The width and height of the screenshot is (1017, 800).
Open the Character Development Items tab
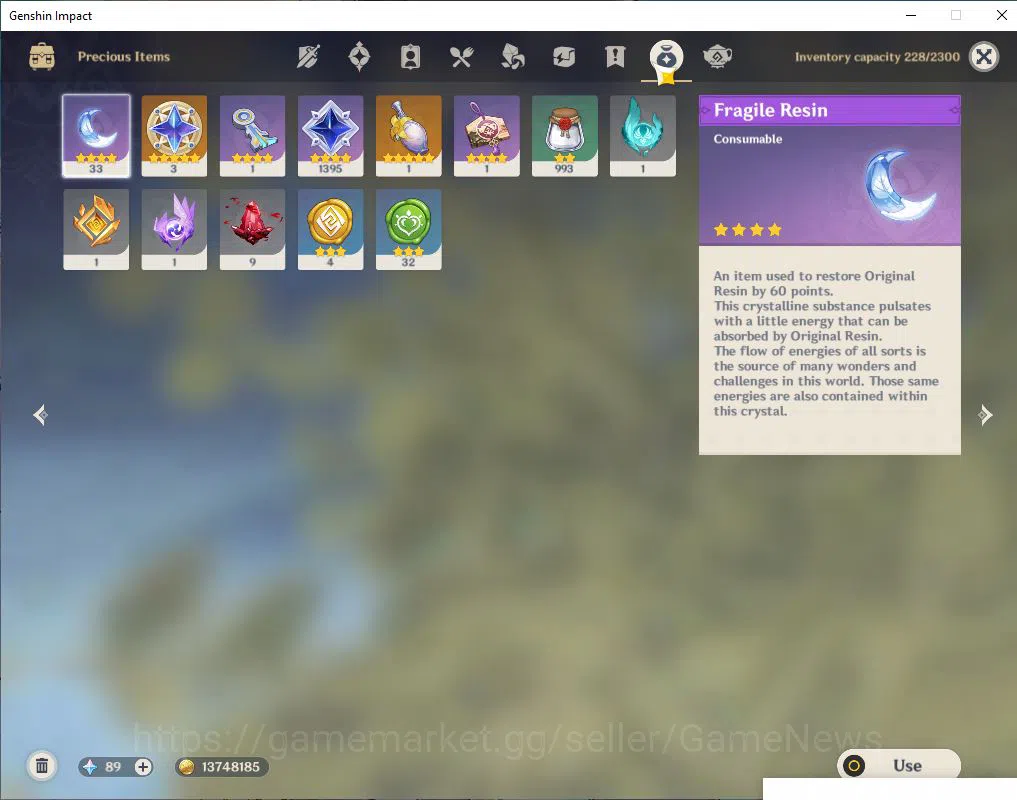[x=410, y=57]
